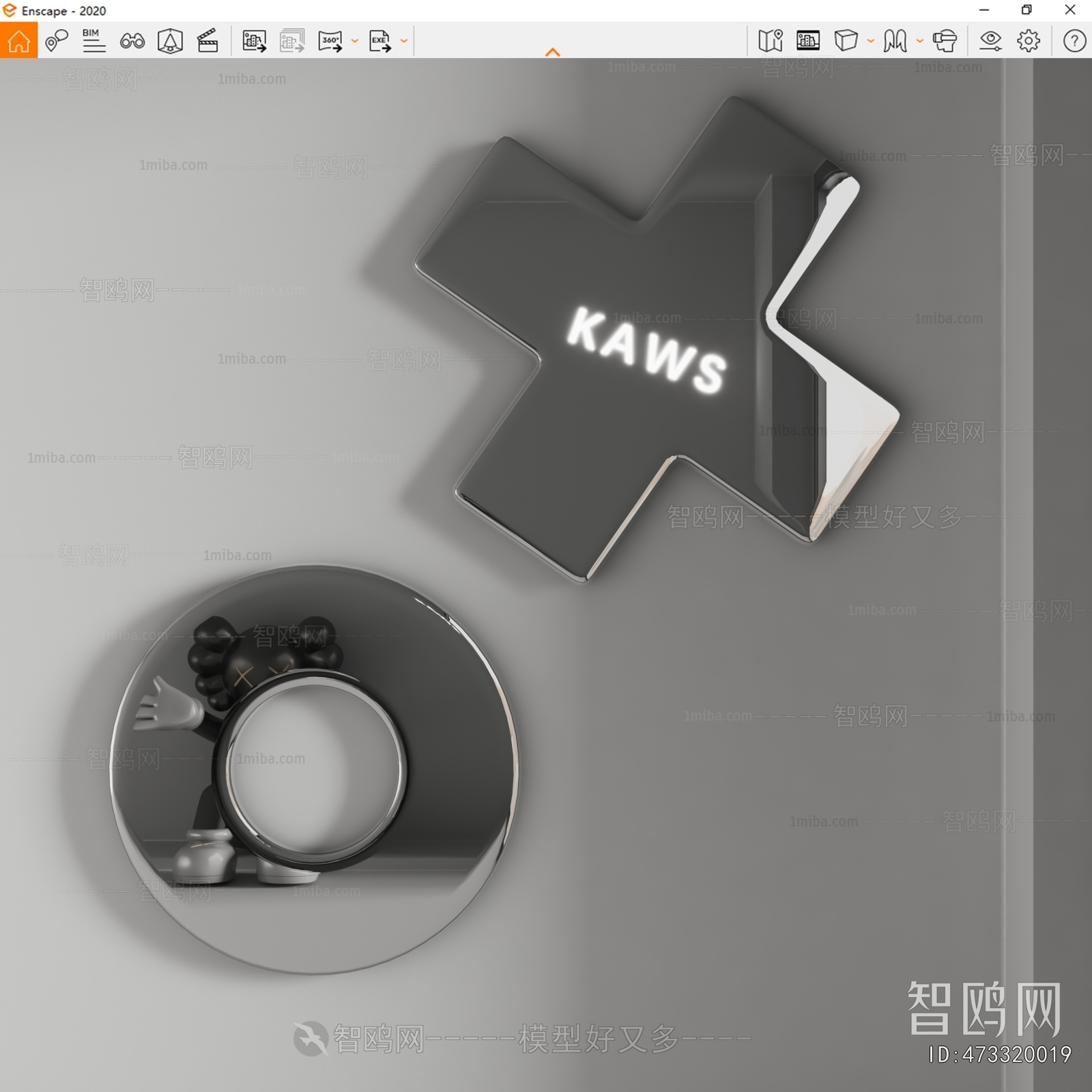Toggle minimap with map pin icon

(x=771, y=40)
